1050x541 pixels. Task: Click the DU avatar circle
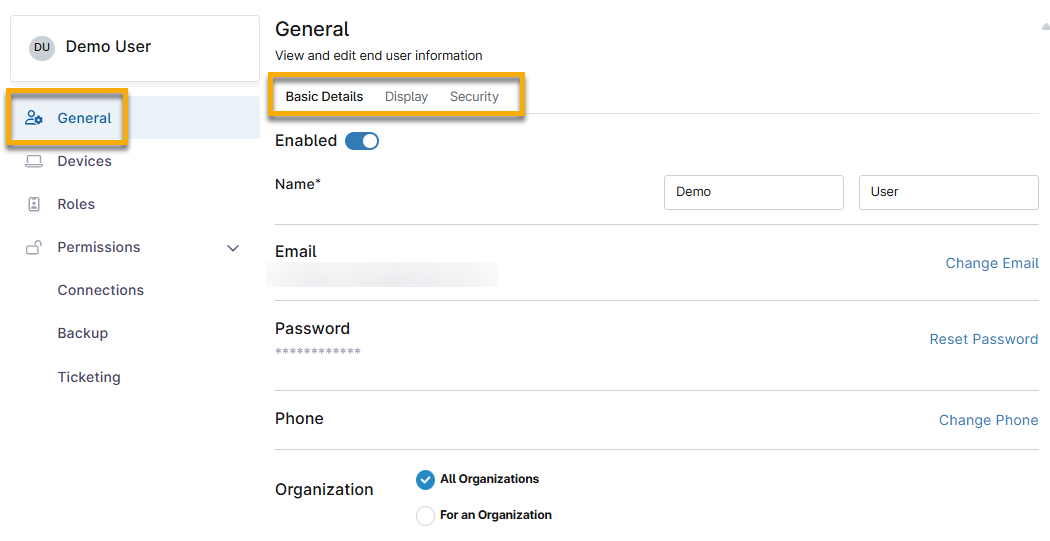tap(42, 47)
